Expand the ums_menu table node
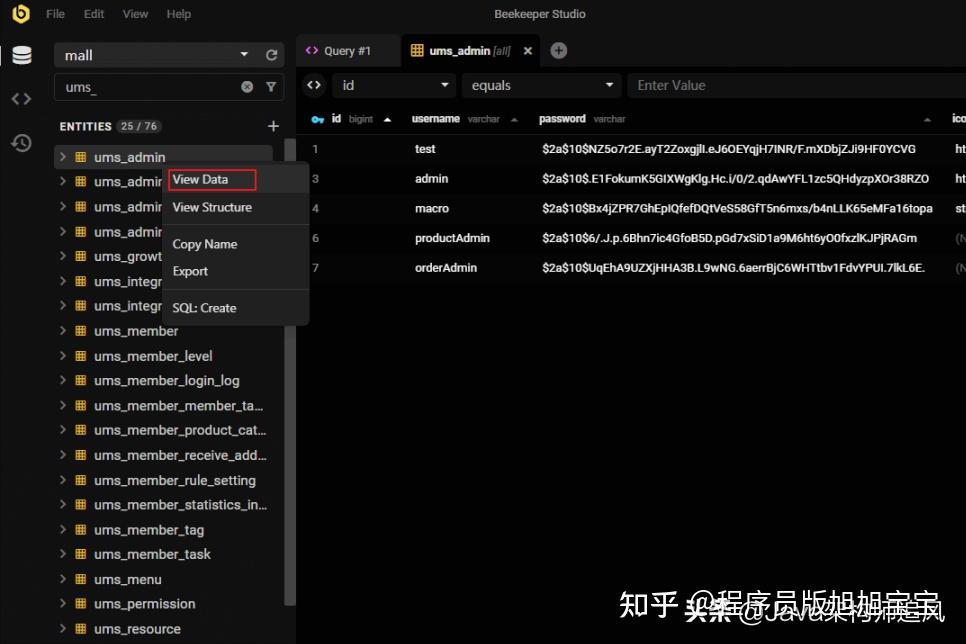Viewport: 966px width, 644px height. pos(62,579)
